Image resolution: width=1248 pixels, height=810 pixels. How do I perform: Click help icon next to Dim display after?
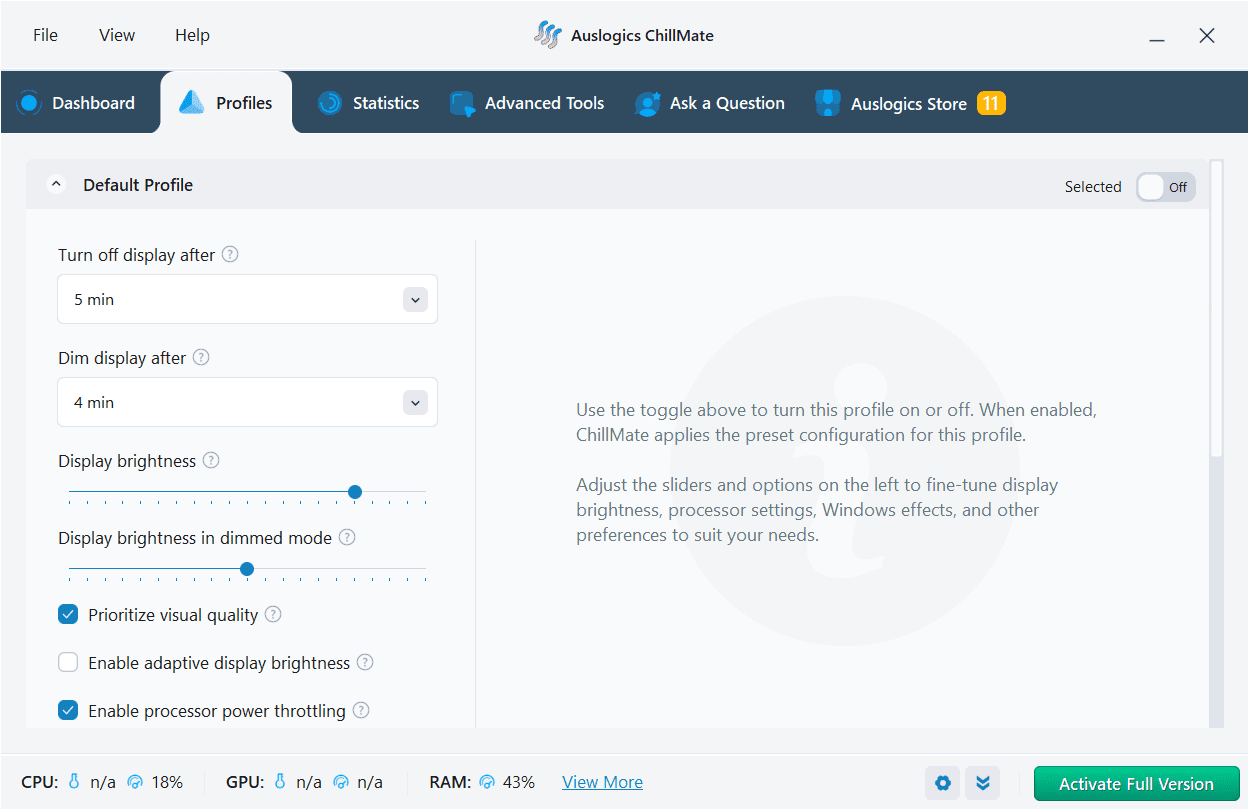[201, 357]
